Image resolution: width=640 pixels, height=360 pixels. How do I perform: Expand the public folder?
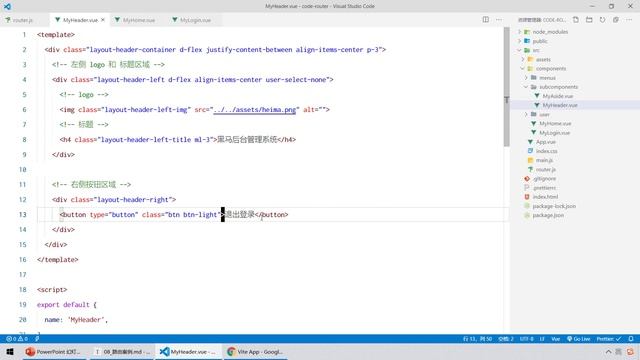[x=540, y=41]
